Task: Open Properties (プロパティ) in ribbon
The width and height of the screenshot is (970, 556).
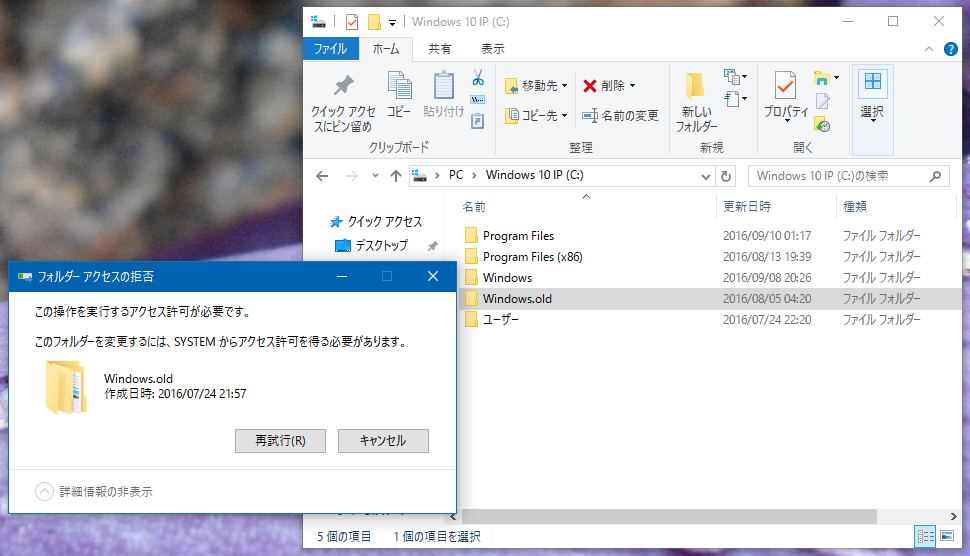Action: pyautogui.click(x=786, y=95)
